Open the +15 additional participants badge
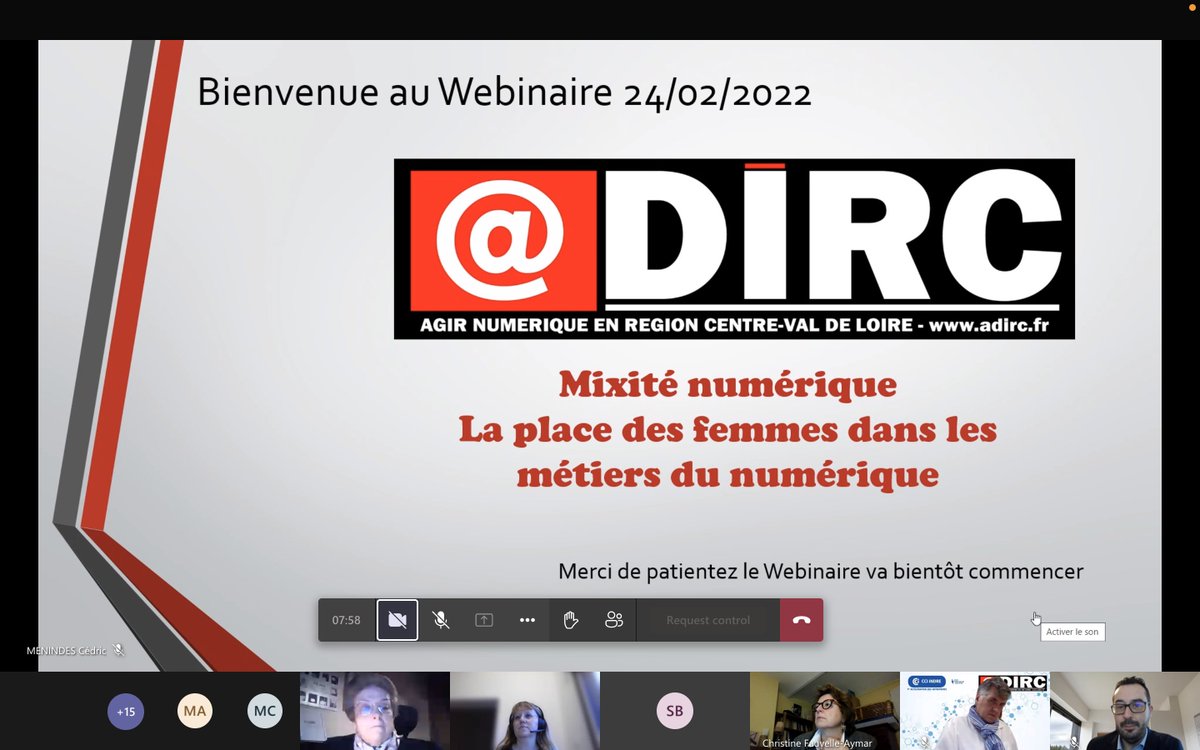 click(125, 712)
